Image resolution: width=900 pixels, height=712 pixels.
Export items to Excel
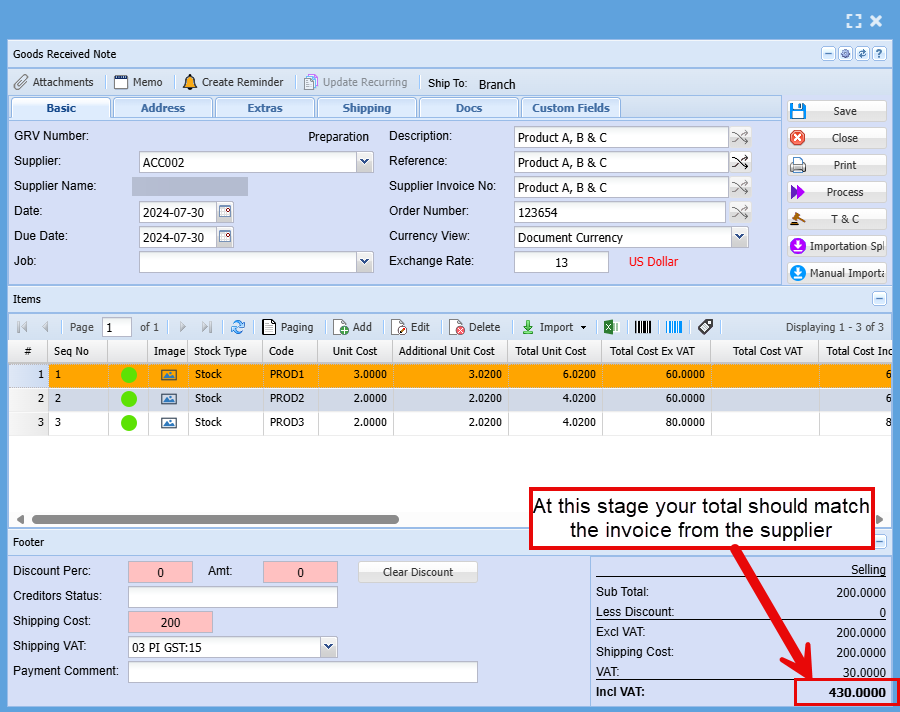click(611, 327)
